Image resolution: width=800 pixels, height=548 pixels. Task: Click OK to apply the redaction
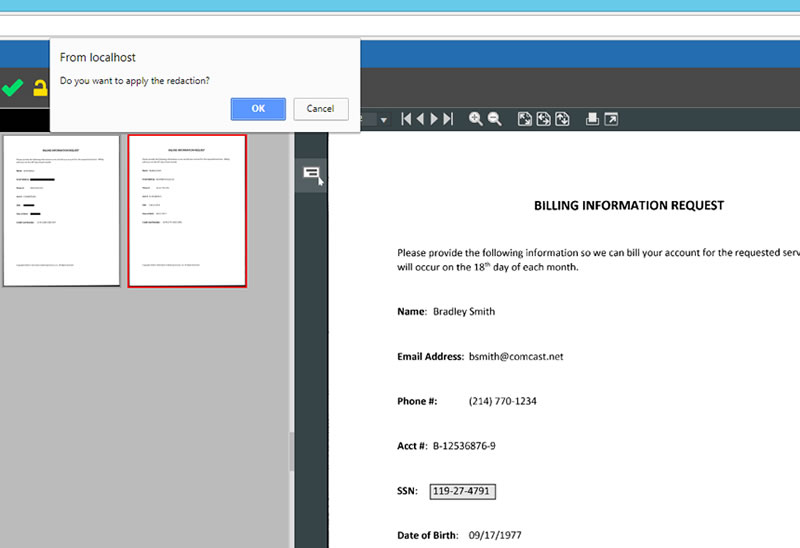[258, 109]
